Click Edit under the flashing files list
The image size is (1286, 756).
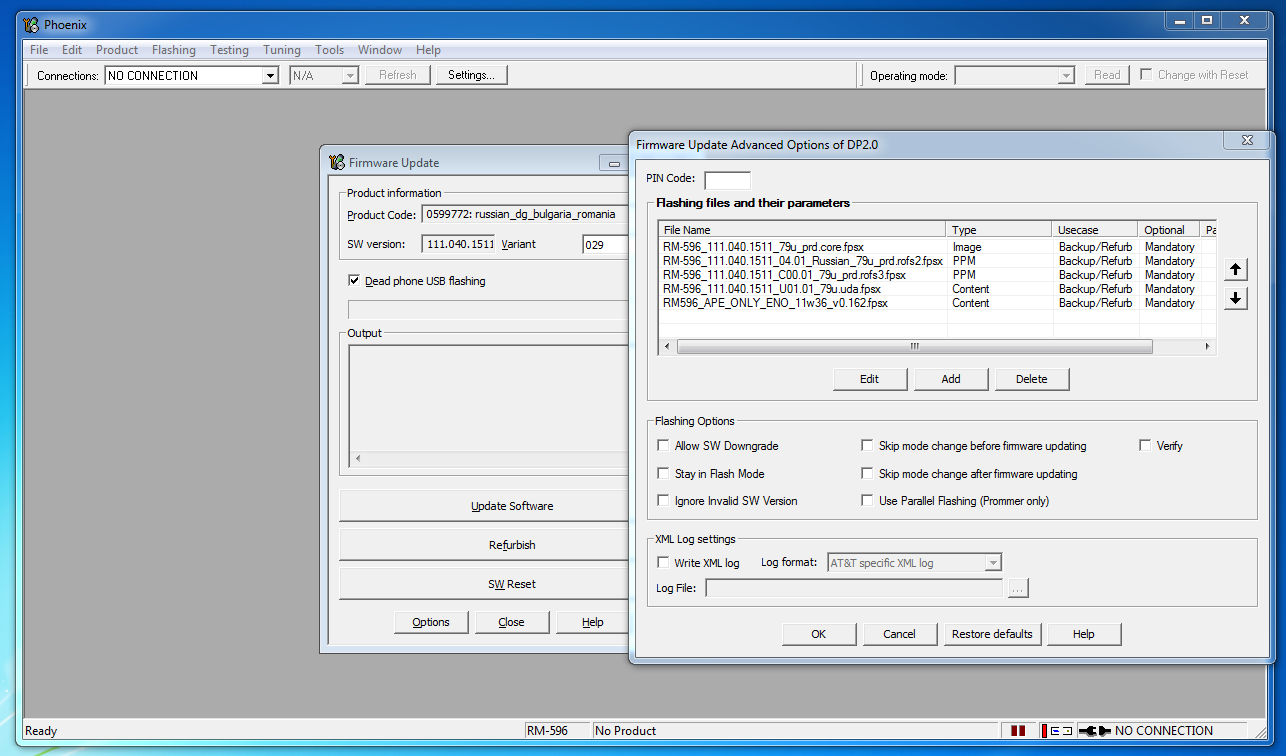(x=870, y=379)
